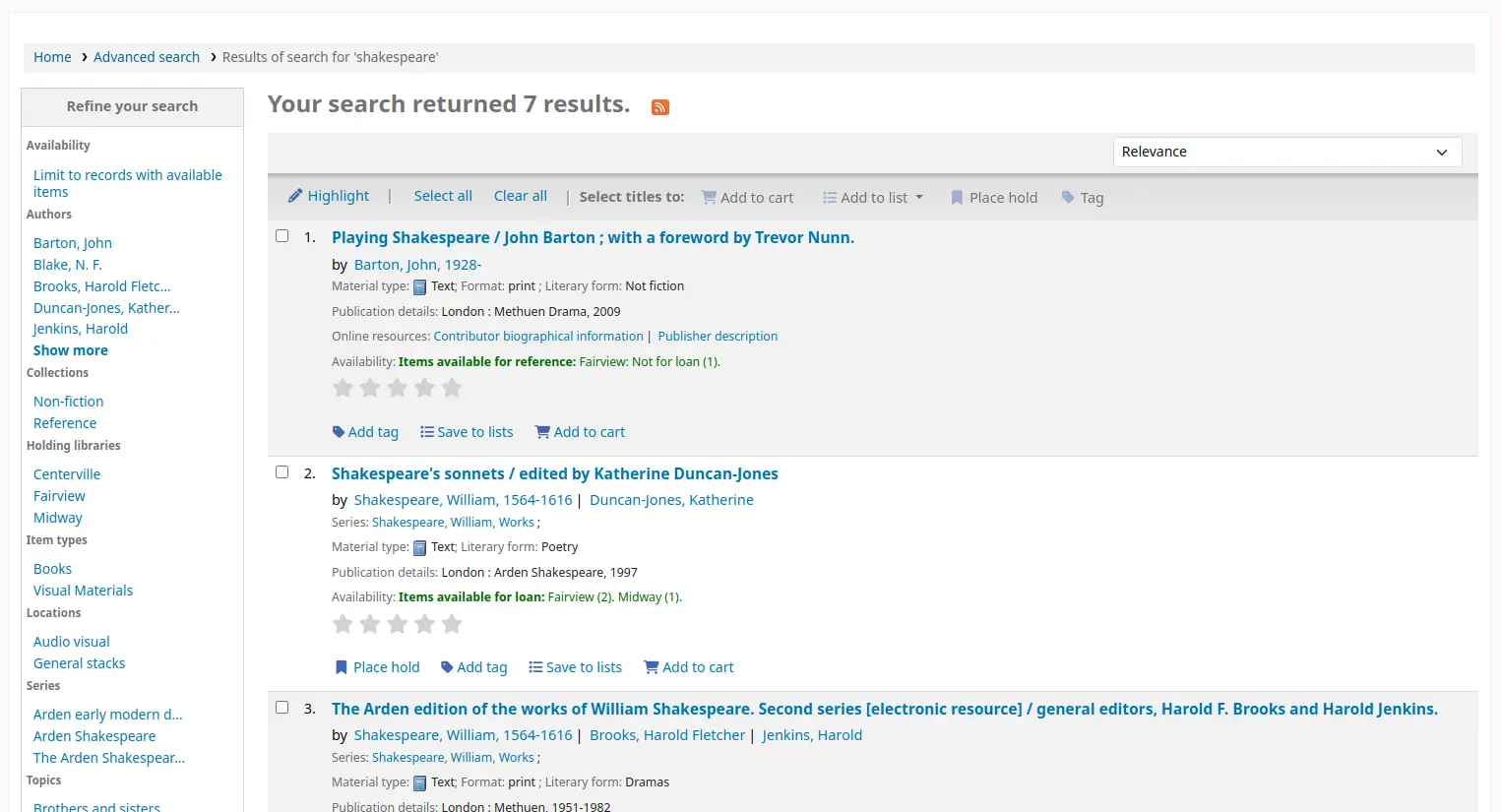Rate Playing Shakespeare four stars
This screenshot has width=1501, height=812.
tap(425, 388)
